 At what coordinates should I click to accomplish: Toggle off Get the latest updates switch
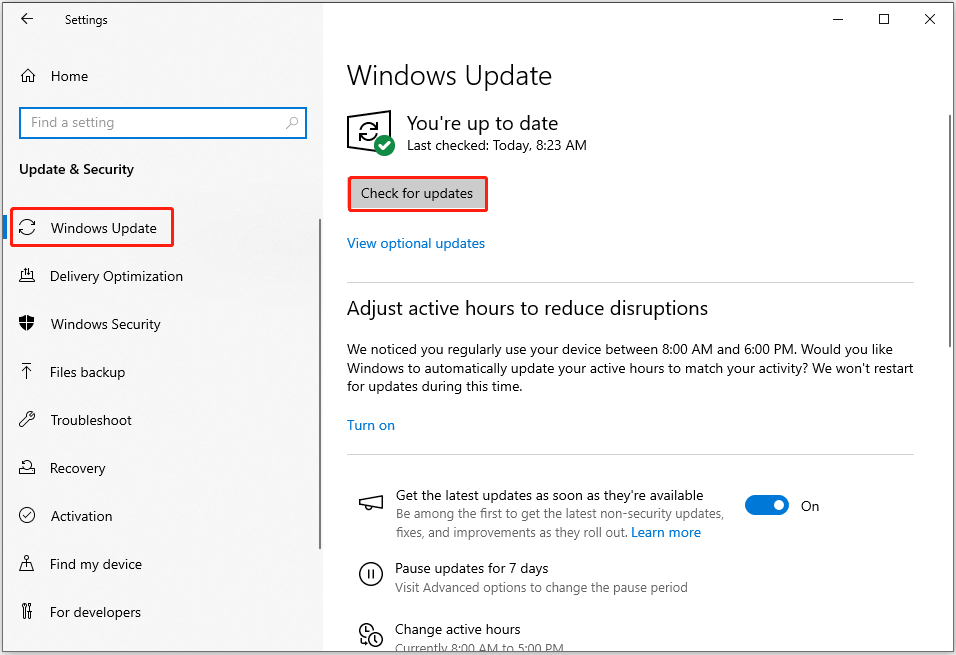pyautogui.click(x=767, y=506)
